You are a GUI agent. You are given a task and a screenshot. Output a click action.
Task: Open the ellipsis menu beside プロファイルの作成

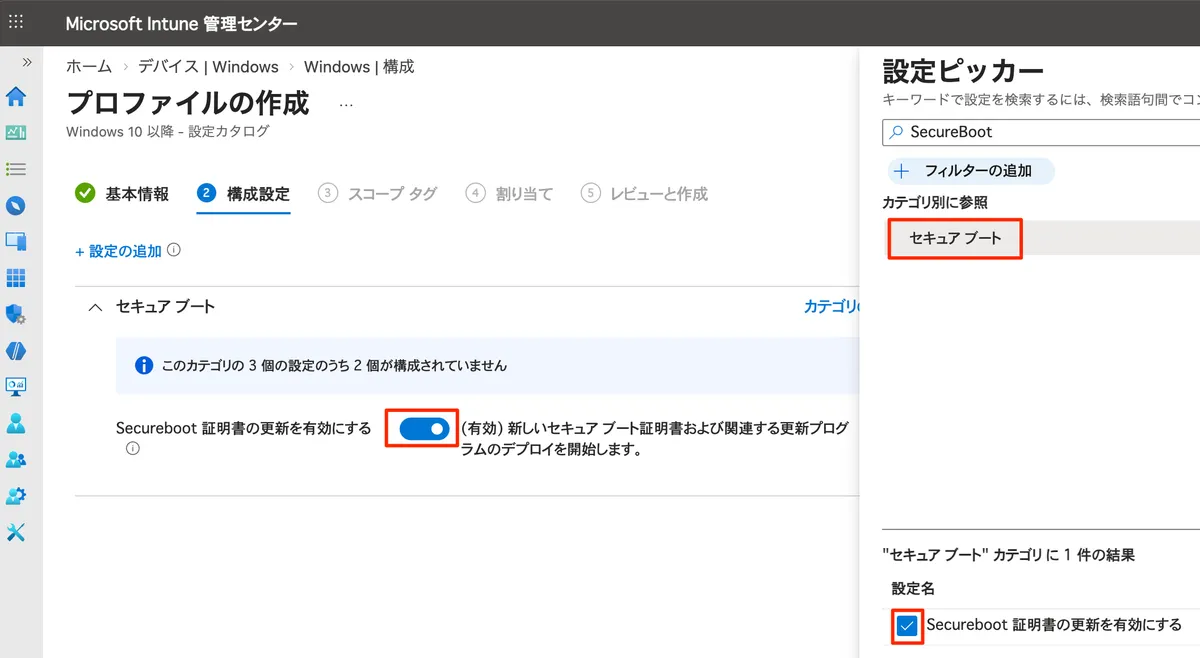tap(346, 103)
